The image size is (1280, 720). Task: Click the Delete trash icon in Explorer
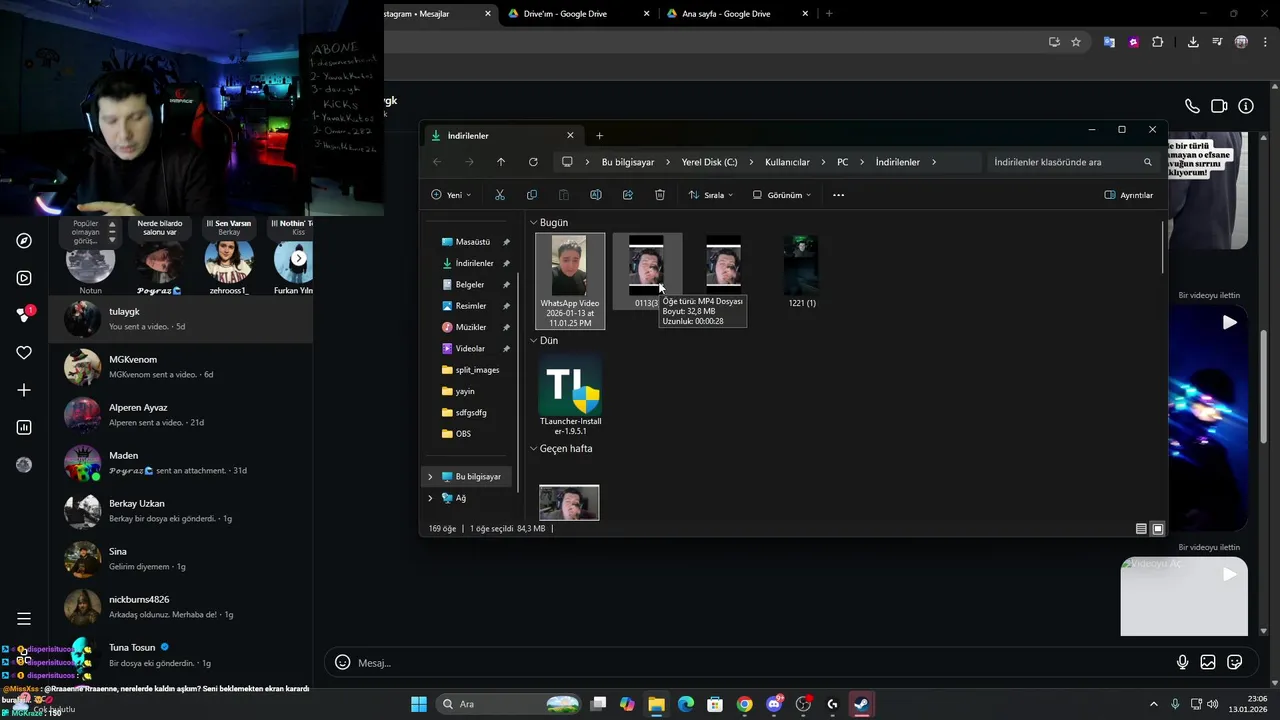[x=660, y=195]
